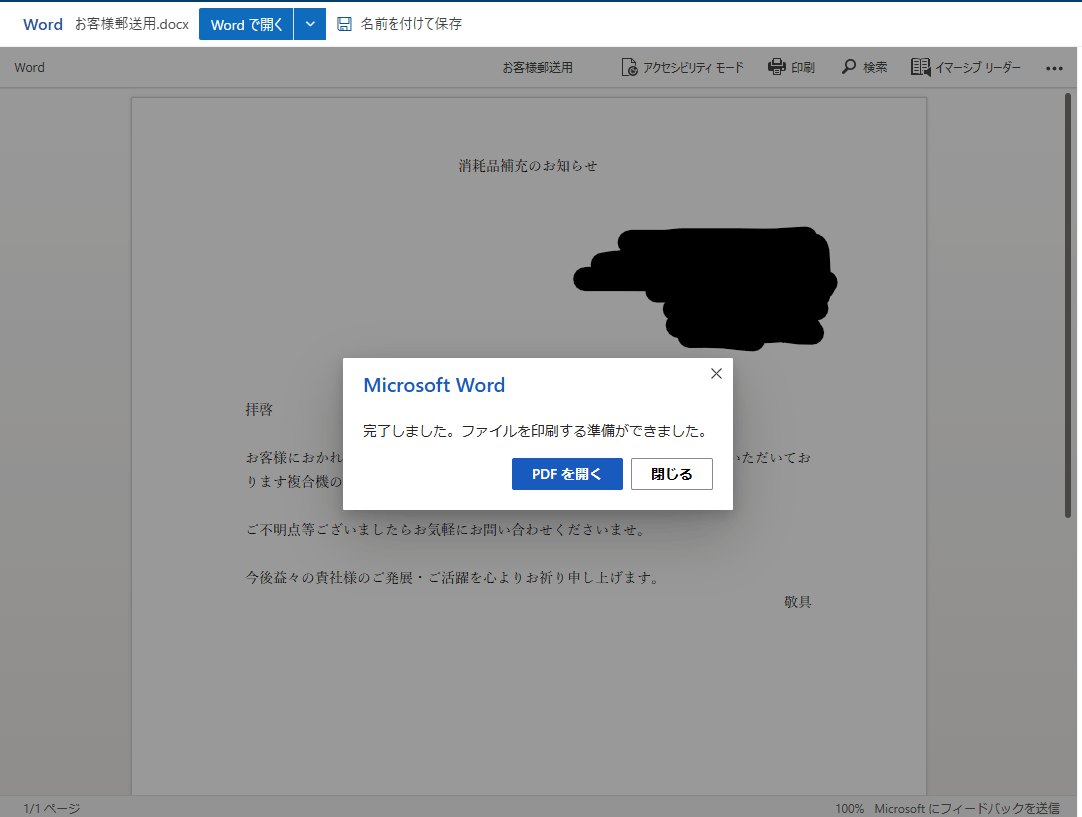
Task: Click the Immersive Reader book icon
Action: [x=920, y=67]
